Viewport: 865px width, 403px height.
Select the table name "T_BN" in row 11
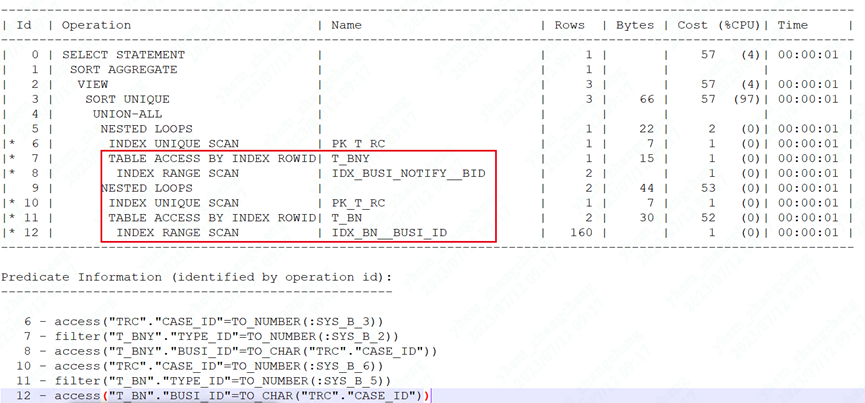coord(346,218)
